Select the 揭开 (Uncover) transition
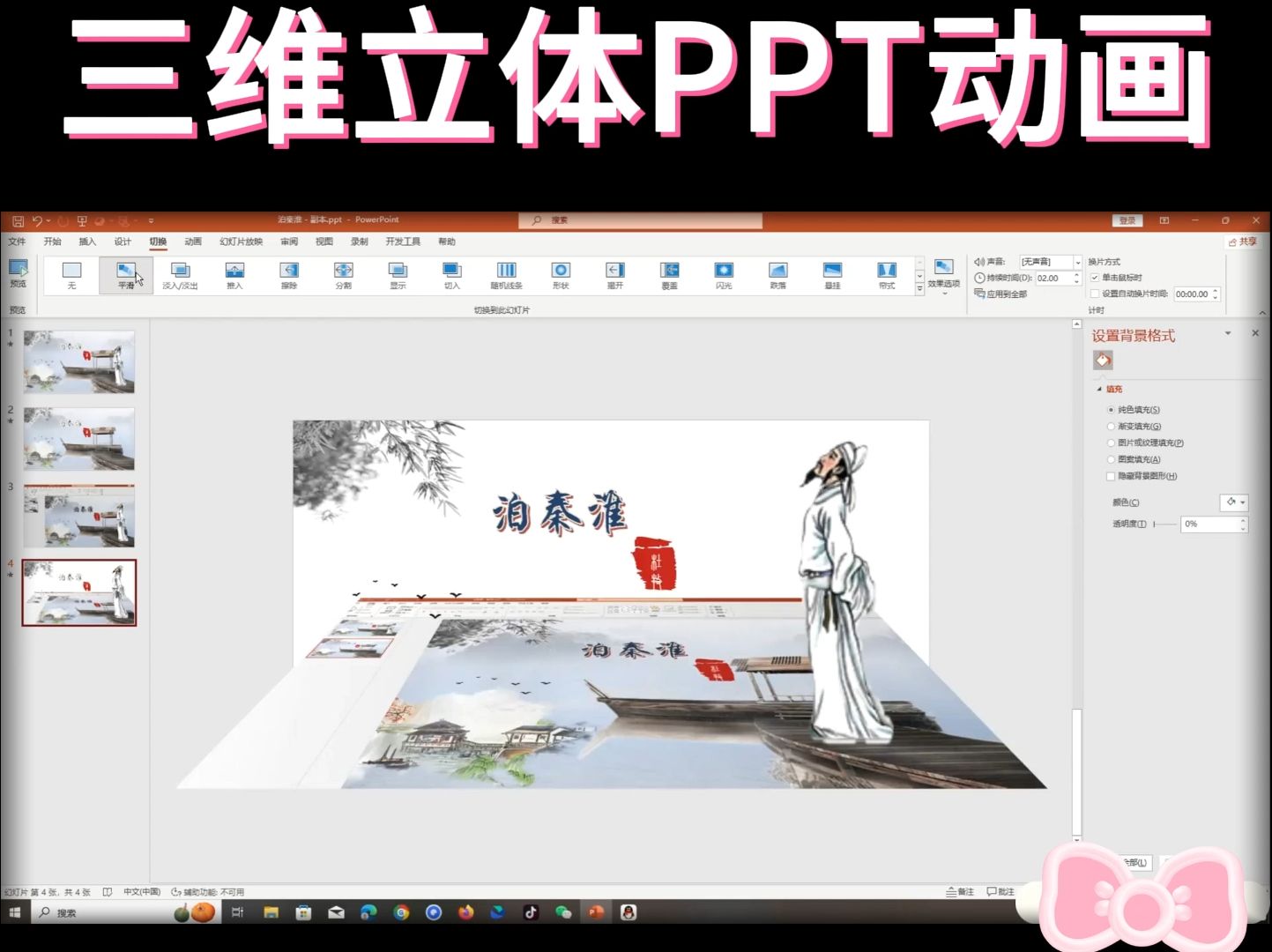This screenshot has width=1272, height=952. pos(615,275)
